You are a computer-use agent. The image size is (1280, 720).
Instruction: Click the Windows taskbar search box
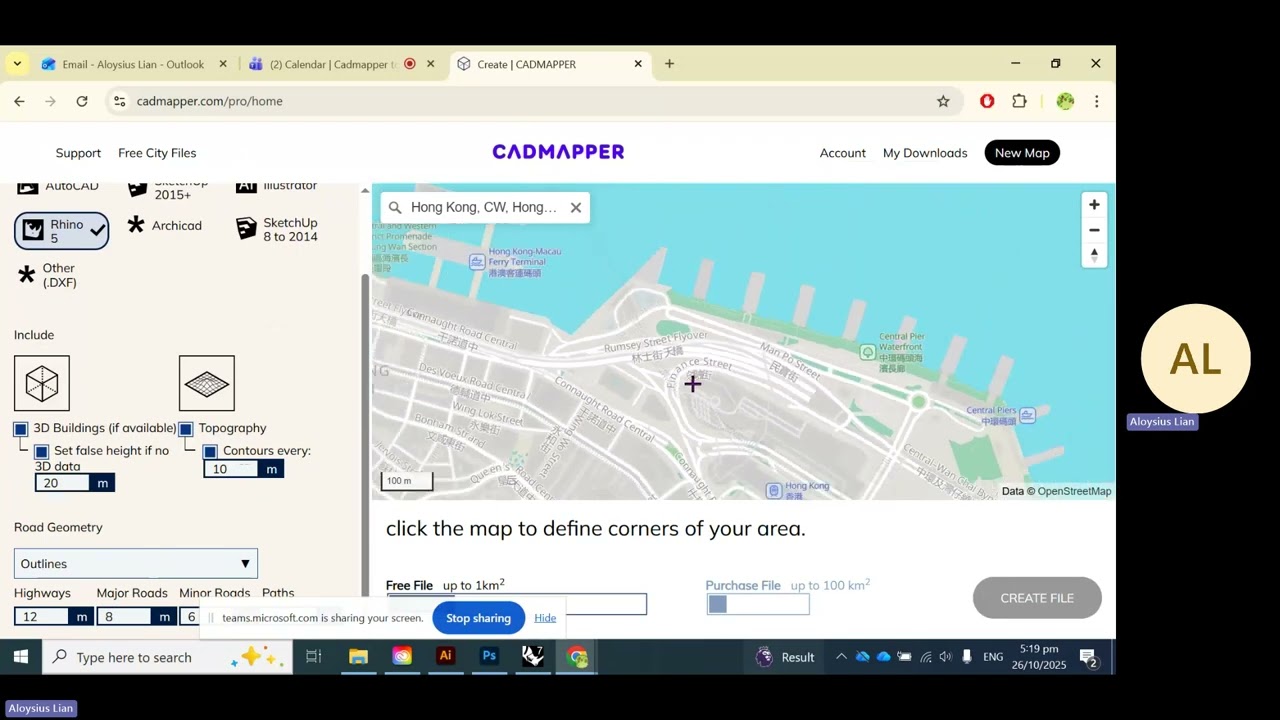point(167,657)
